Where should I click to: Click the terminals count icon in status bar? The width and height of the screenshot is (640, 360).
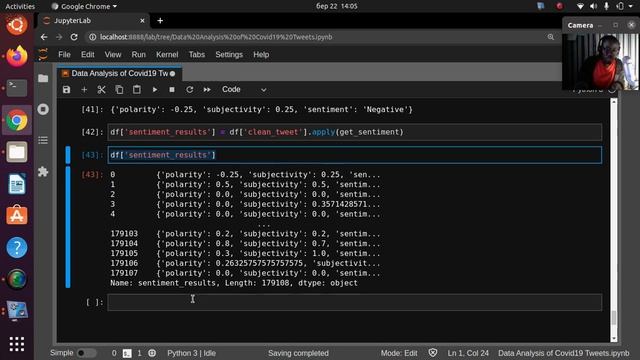(x=127, y=353)
